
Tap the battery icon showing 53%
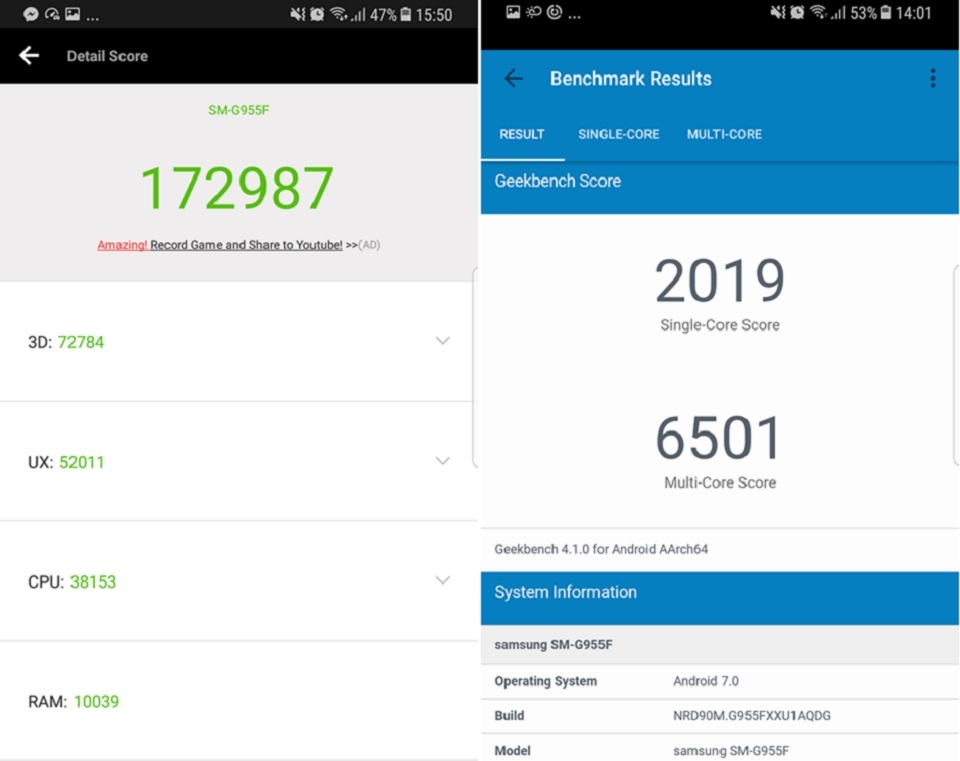coord(885,12)
